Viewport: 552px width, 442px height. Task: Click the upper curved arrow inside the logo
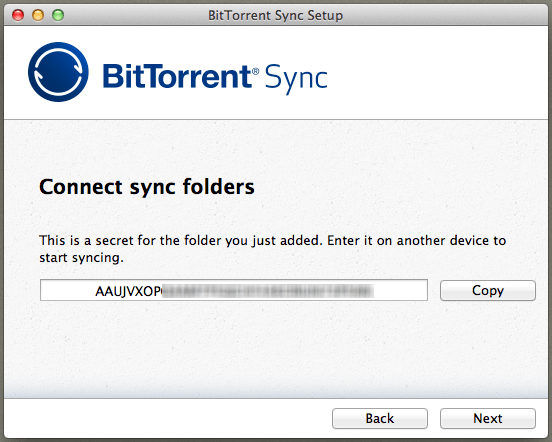(x=62, y=58)
